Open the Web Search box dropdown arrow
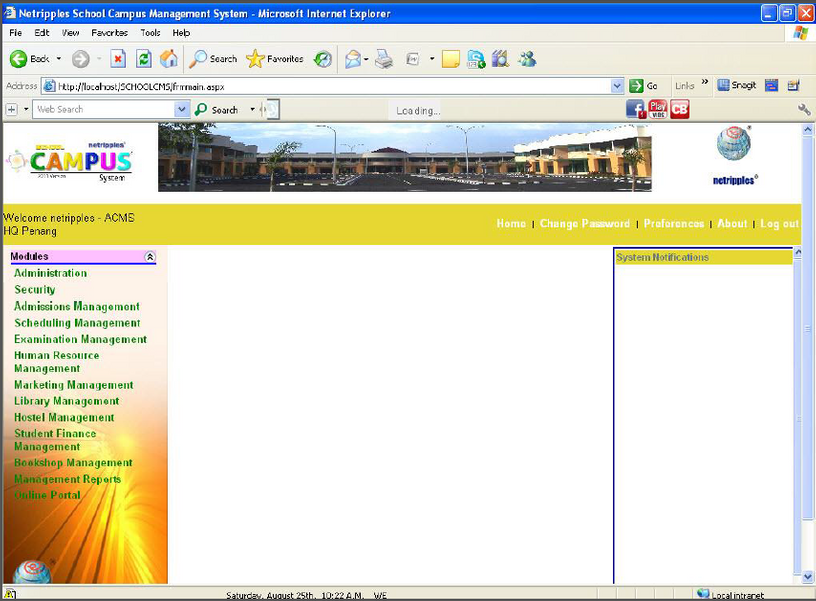The image size is (816, 601). pos(181,109)
